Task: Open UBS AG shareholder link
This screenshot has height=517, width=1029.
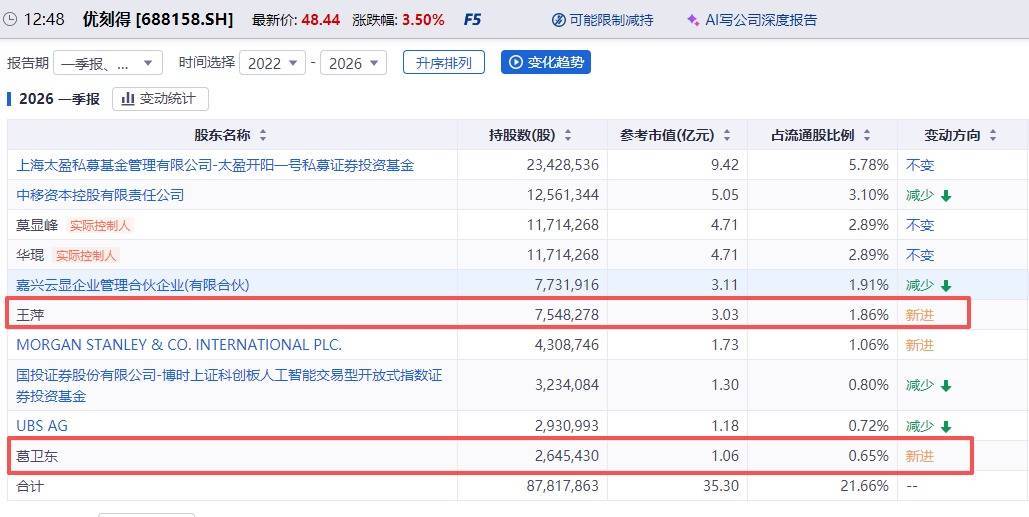Action: pos(42,426)
